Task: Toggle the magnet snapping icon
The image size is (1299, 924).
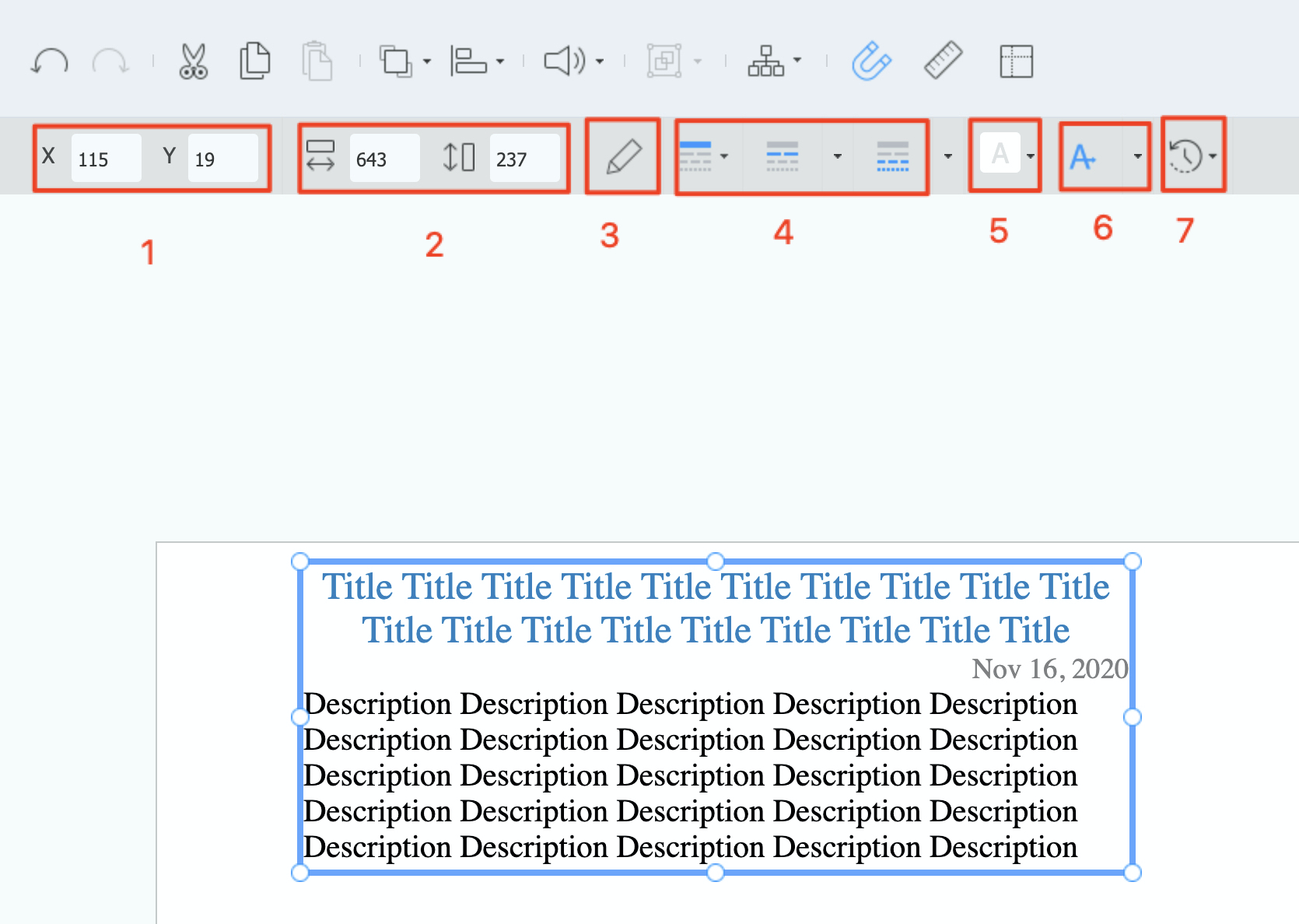Action: point(871,61)
